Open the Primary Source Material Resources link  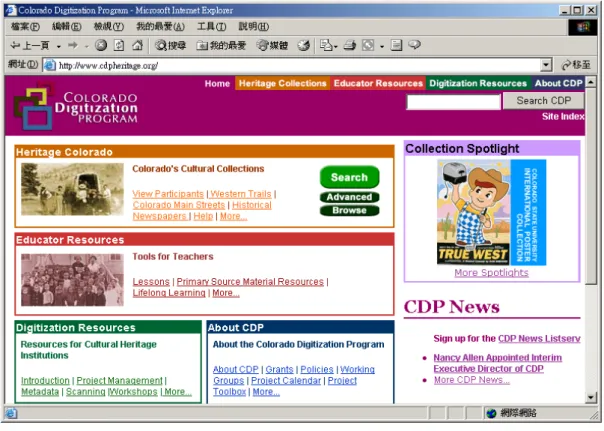[x=250, y=282]
